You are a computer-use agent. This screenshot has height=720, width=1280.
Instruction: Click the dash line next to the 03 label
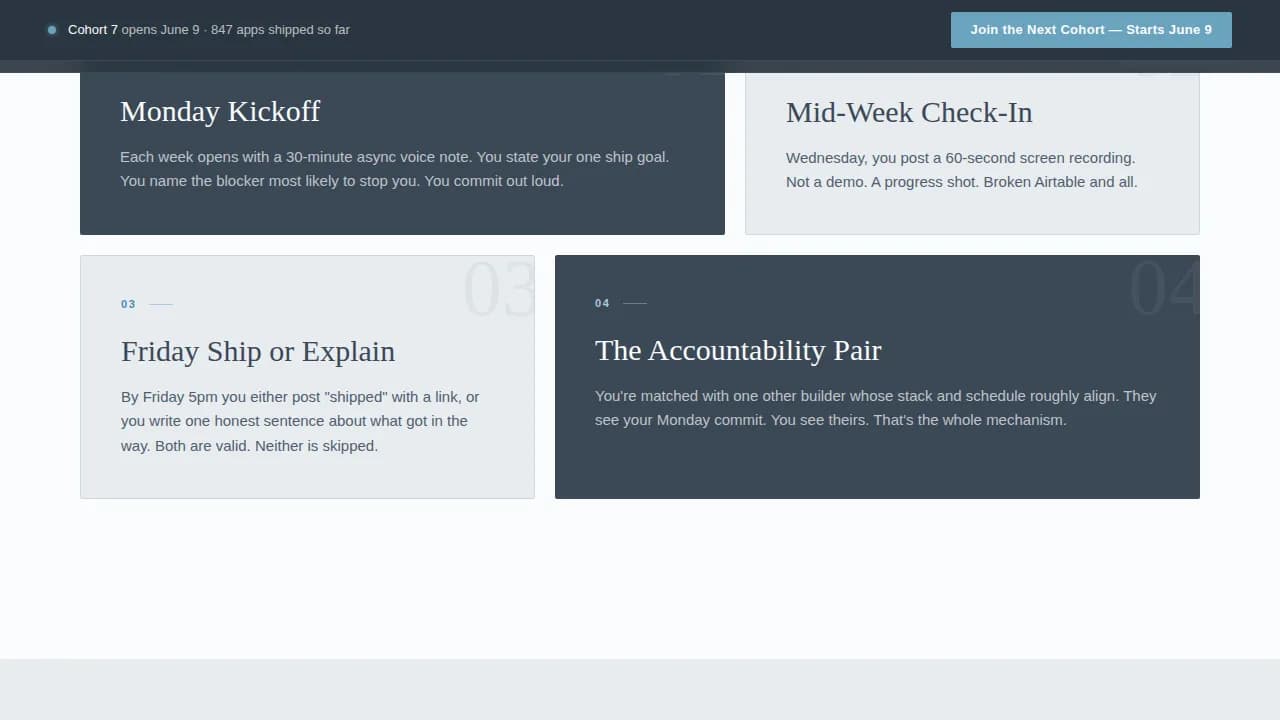click(x=158, y=304)
